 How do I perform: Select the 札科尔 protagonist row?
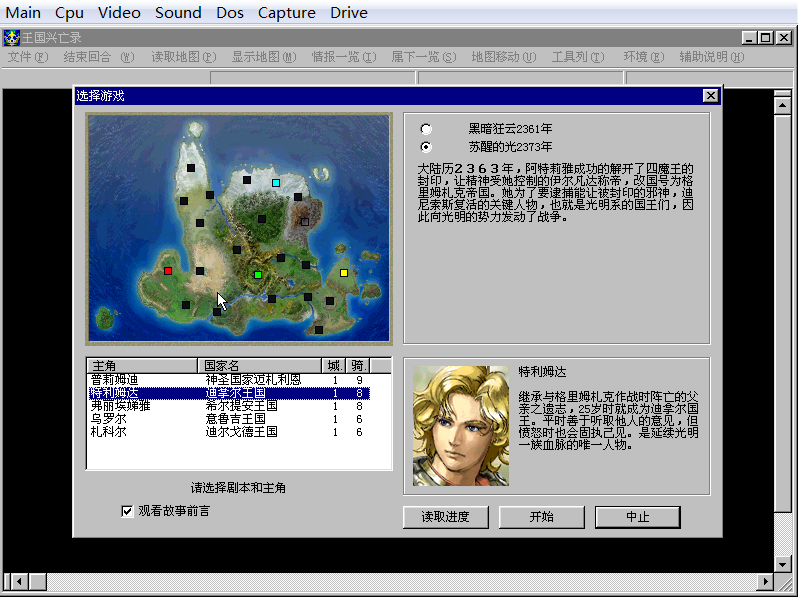click(x=229, y=432)
